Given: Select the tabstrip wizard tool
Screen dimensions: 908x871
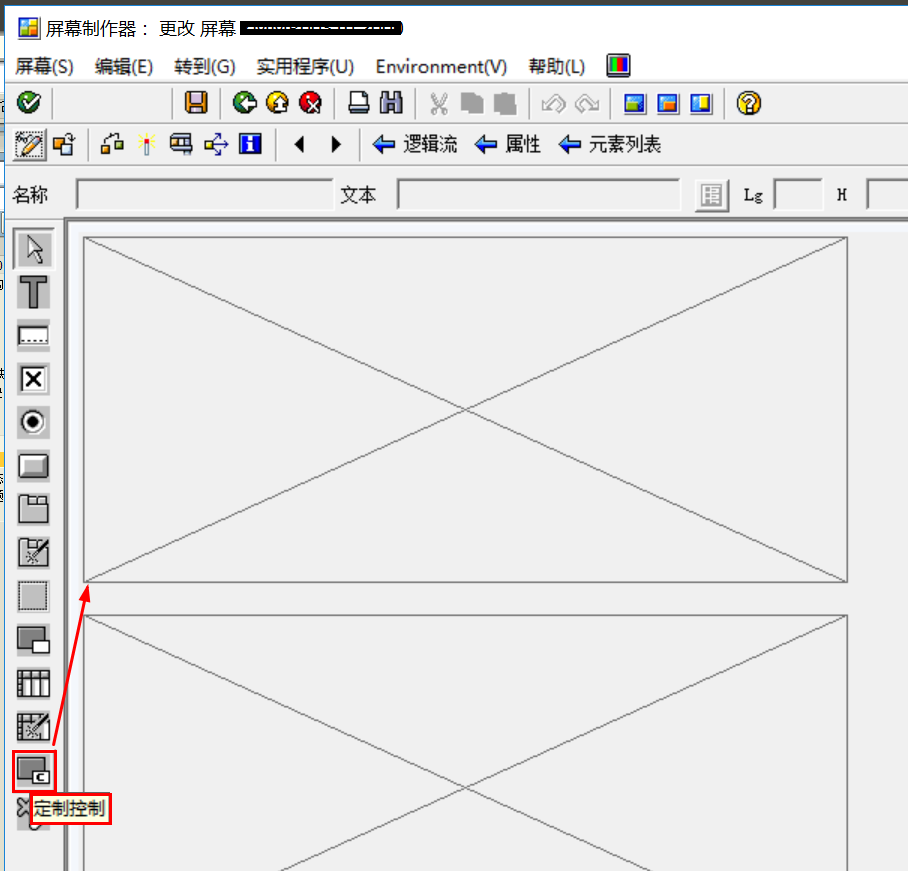Looking at the screenshot, I should point(34,552).
